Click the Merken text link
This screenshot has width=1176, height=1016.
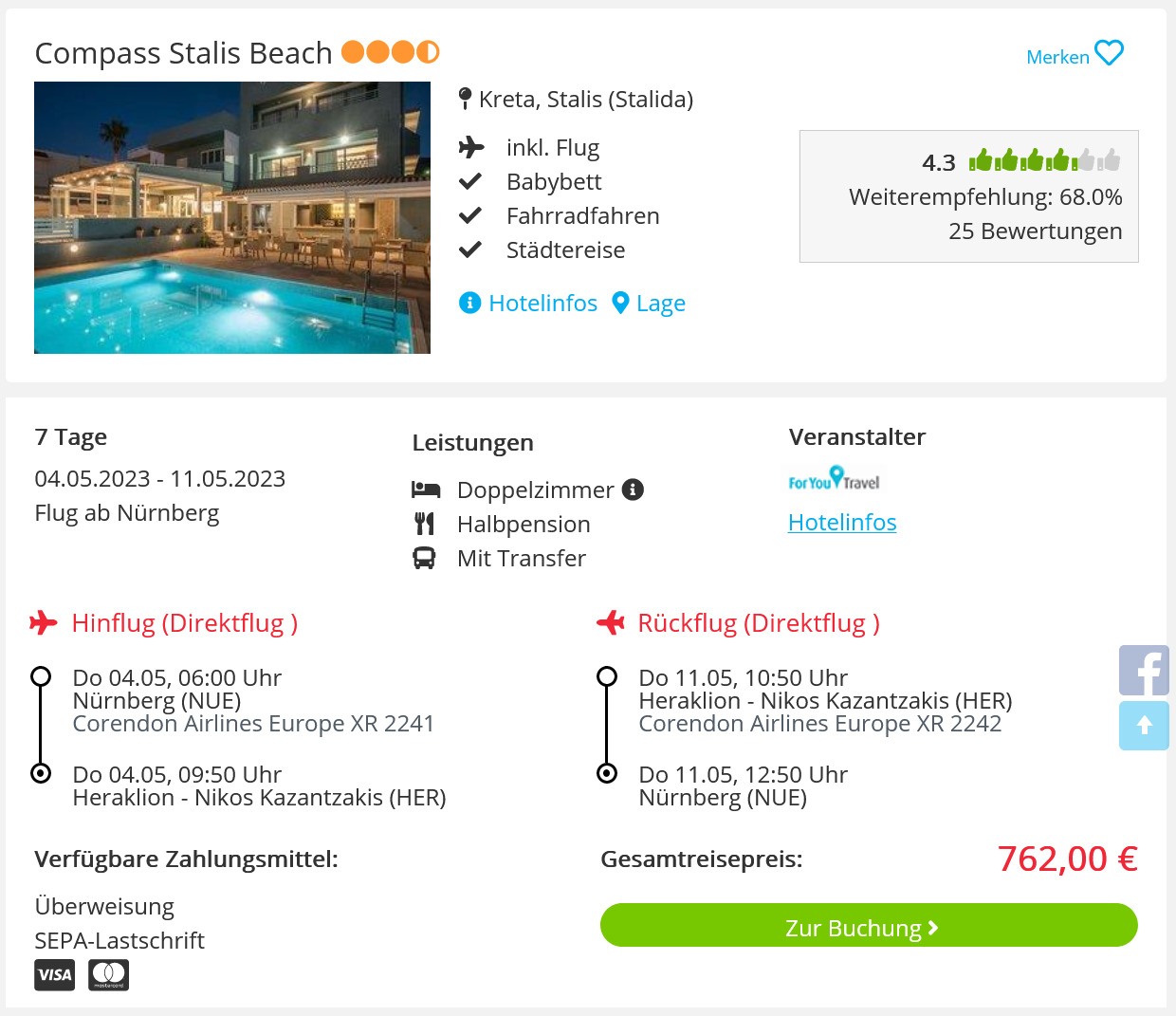point(1057,57)
